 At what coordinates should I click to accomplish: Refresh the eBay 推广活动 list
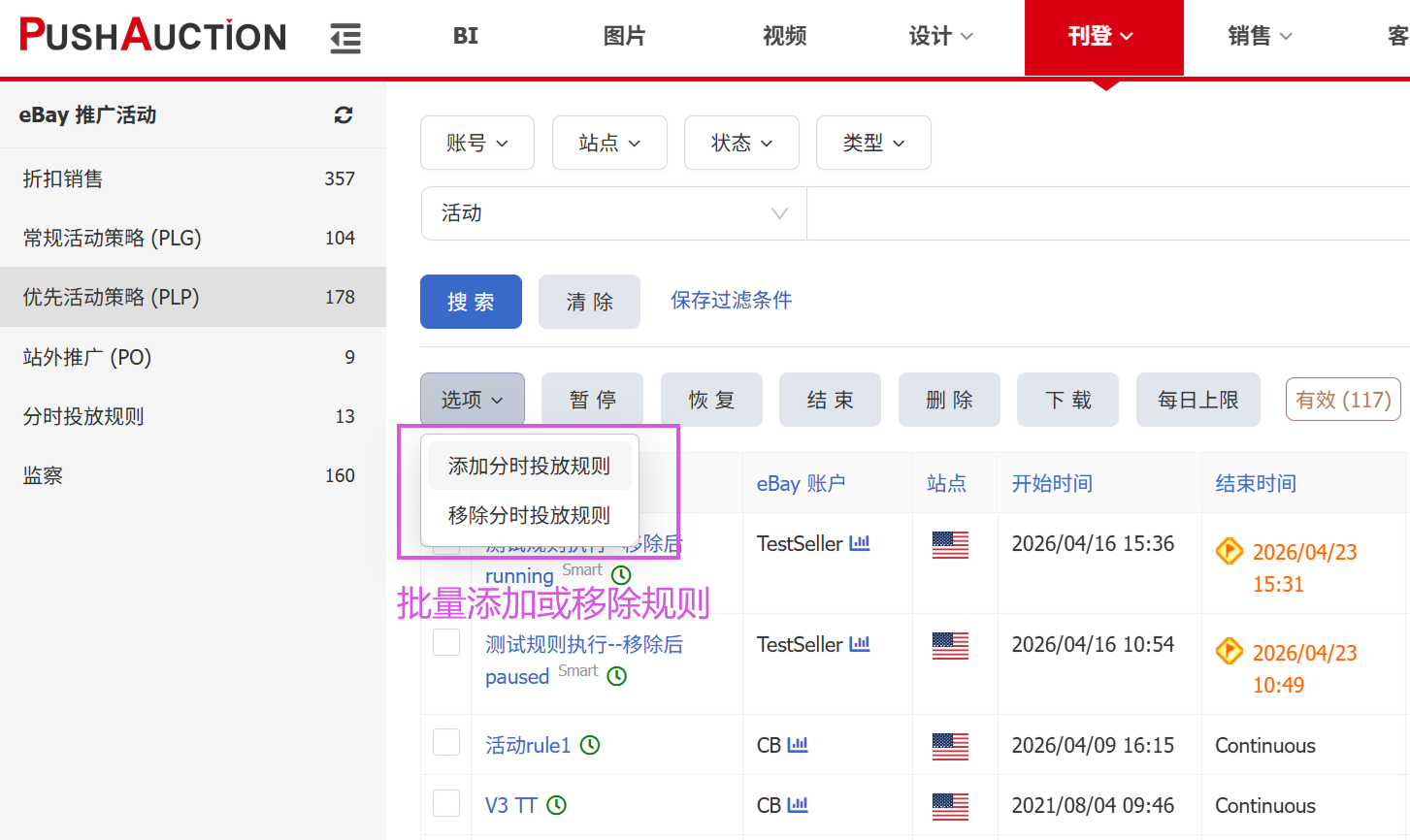pos(344,115)
